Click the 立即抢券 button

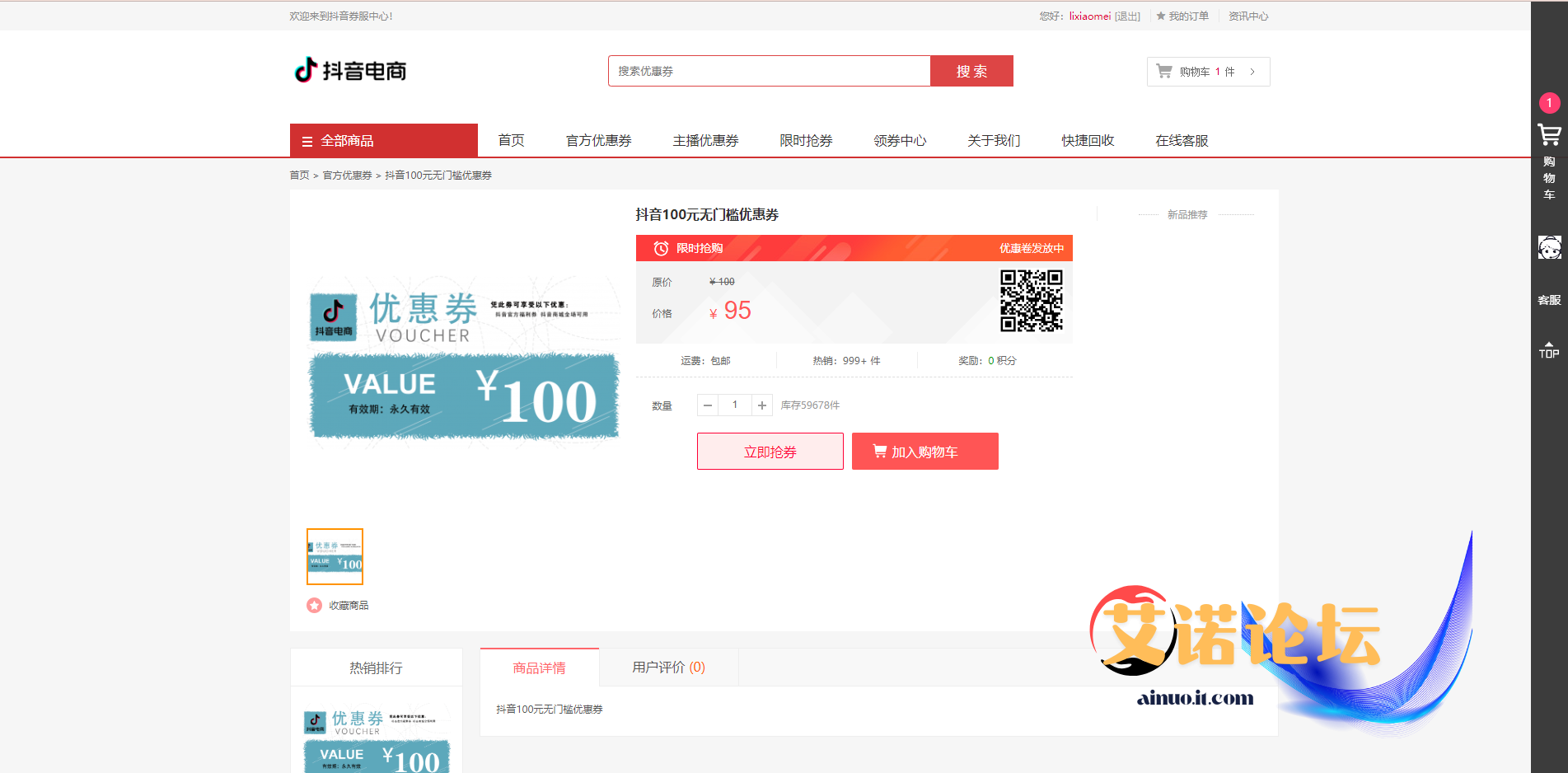pyautogui.click(x=770, y=452)
